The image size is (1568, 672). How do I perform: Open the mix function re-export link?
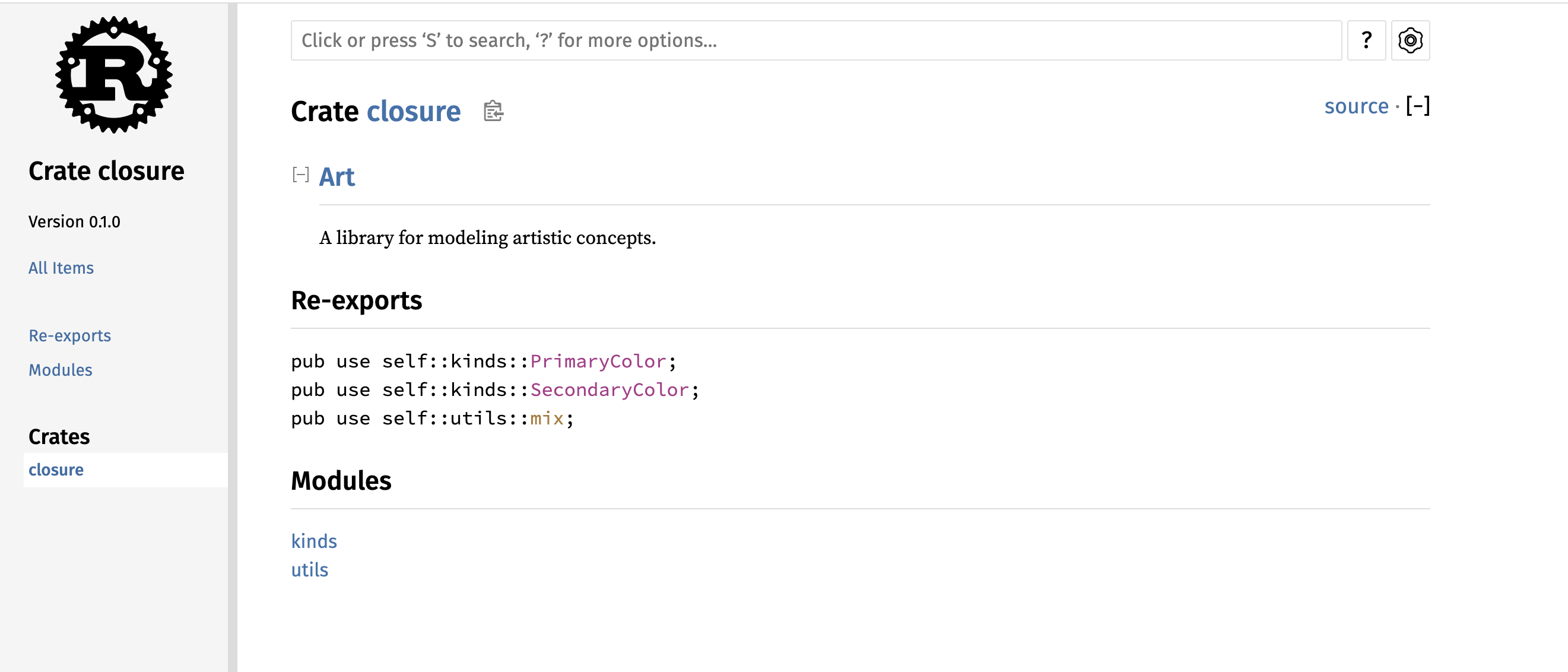point(547,419)
